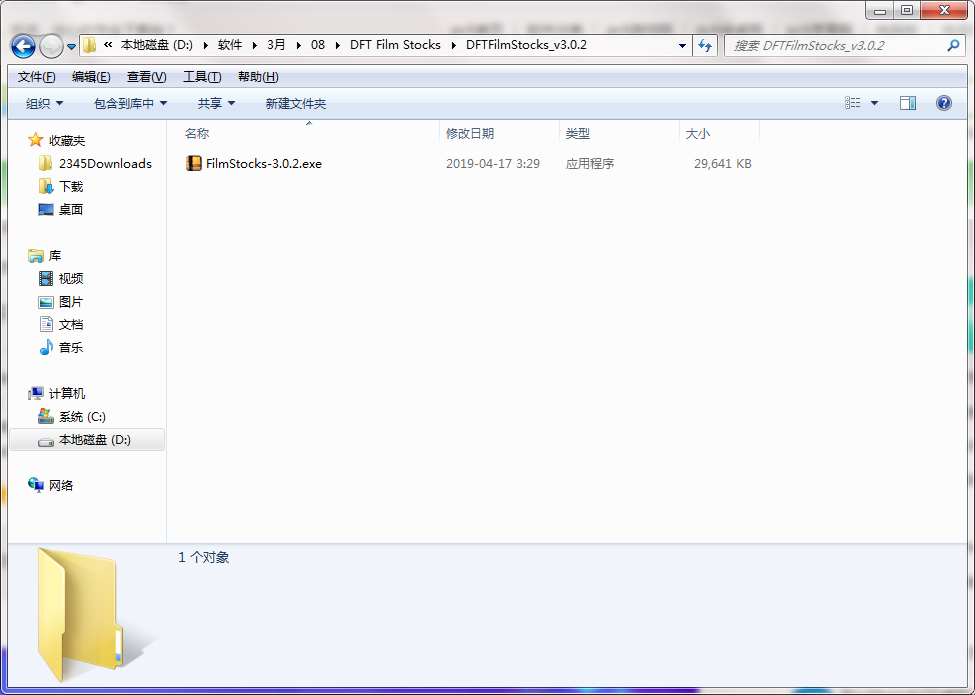Screen dimensions: 975x695
Task: Click the 系统 (C:) drive icon
Action: pos(45,416)
